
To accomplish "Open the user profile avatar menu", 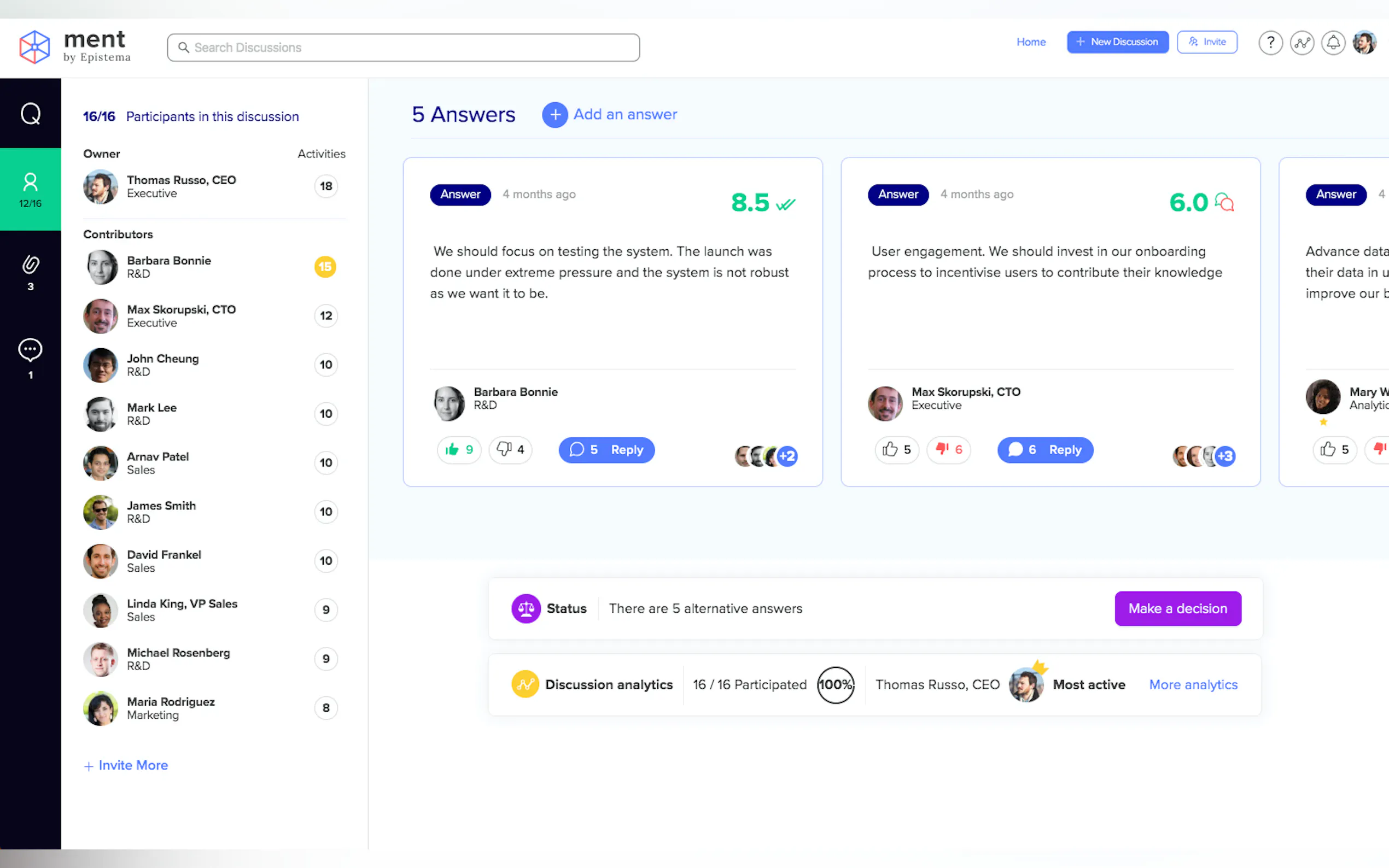I will pos(1364,43).
